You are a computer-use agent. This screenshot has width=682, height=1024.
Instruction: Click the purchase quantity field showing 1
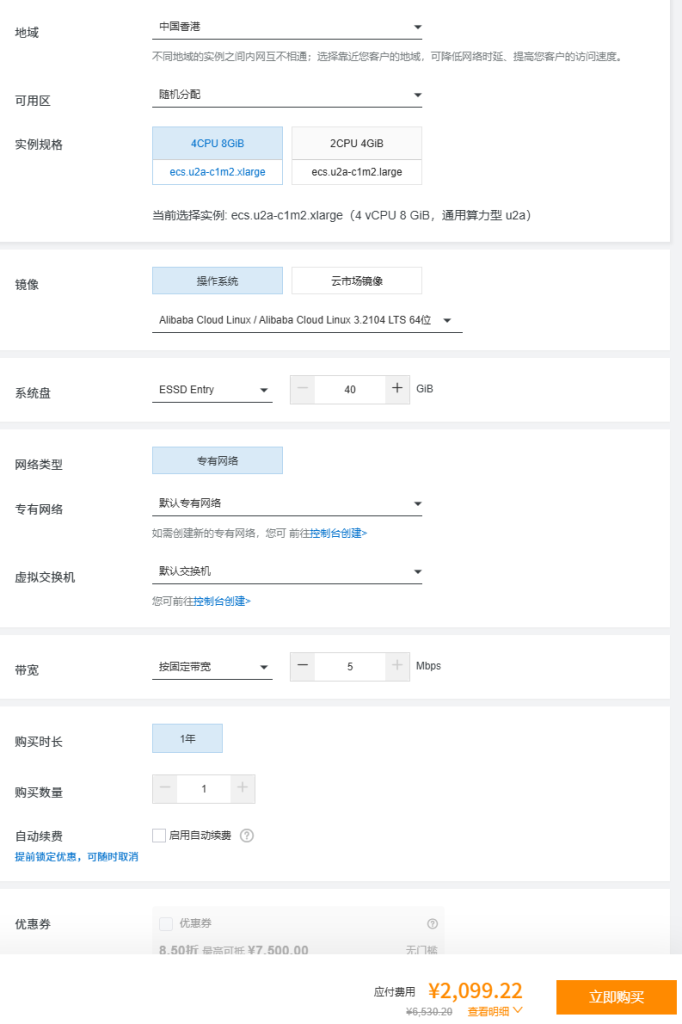(x=204, y=788)
